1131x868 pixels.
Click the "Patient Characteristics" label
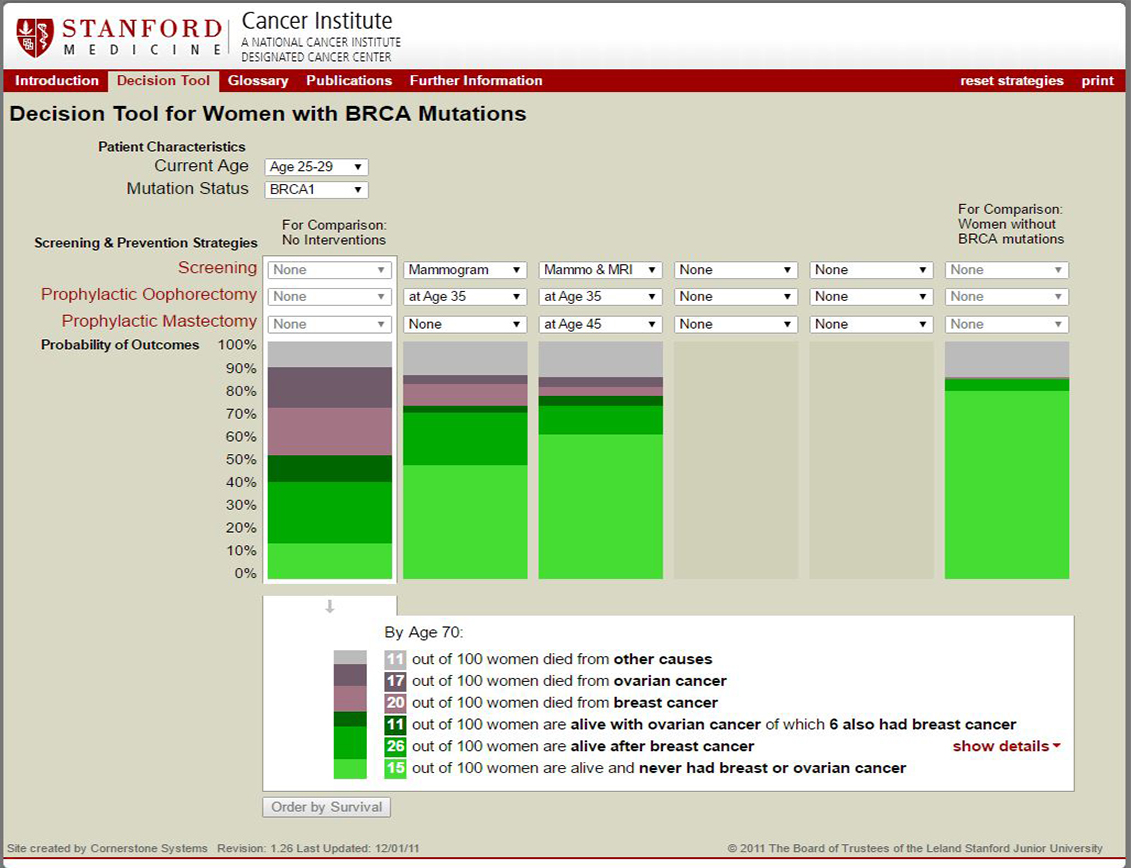tap(172, 146)
